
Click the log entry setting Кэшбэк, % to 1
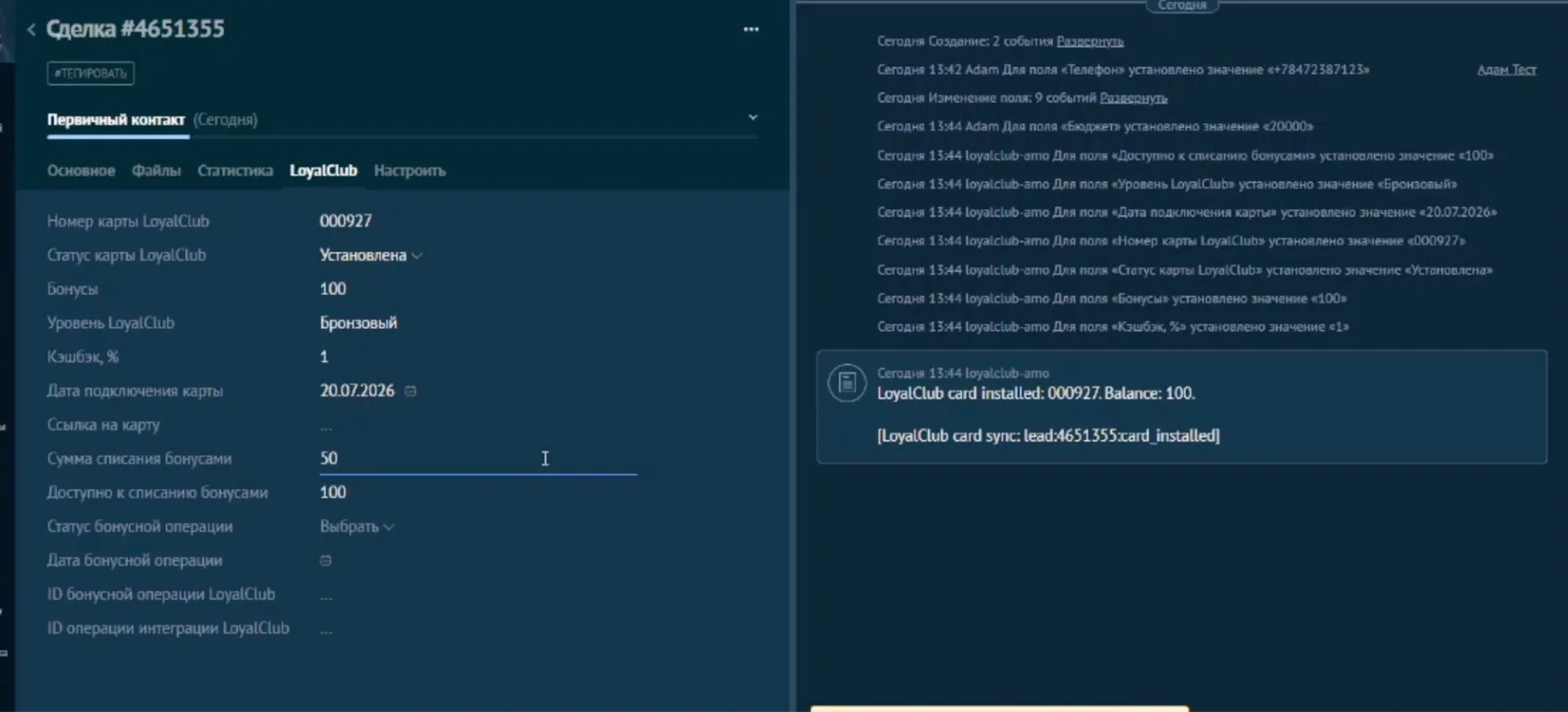1113,327
